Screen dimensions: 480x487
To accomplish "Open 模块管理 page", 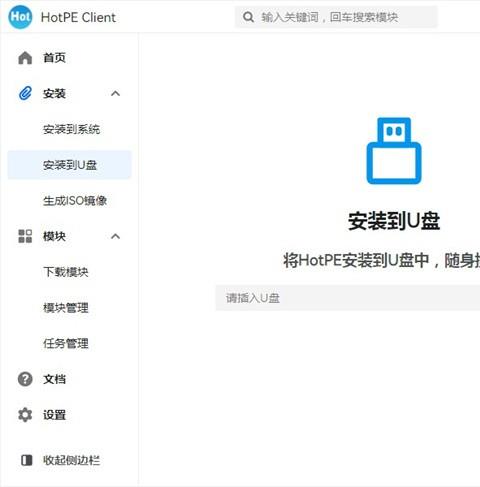I will coord(66,307).
